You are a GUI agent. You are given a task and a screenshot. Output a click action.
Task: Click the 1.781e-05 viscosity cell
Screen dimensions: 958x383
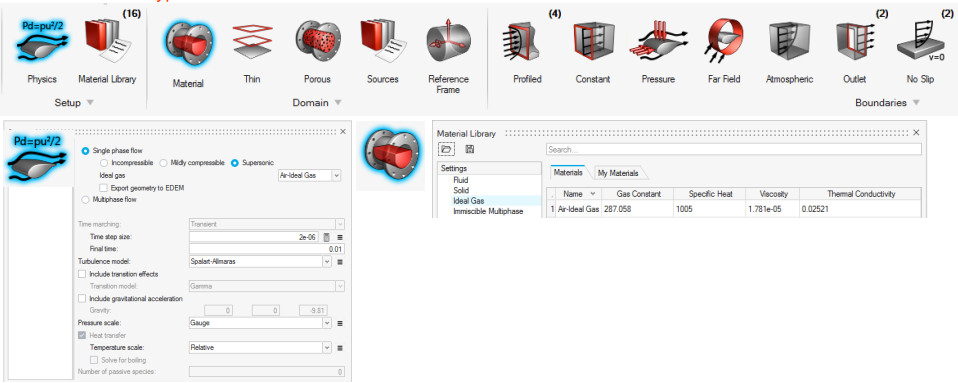pyautogui.click(x=772, y=209)
